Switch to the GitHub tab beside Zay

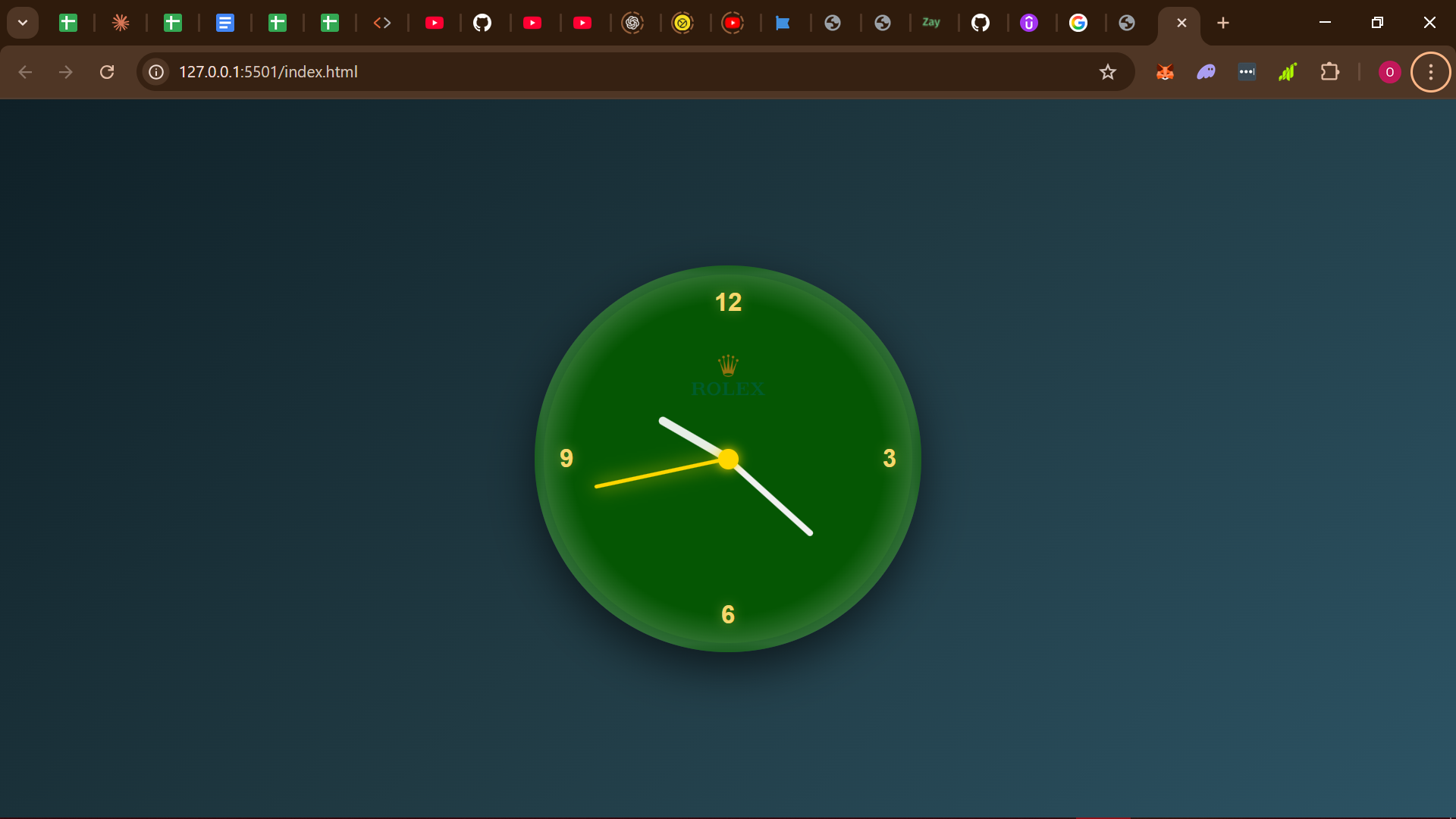coord(981,23)
